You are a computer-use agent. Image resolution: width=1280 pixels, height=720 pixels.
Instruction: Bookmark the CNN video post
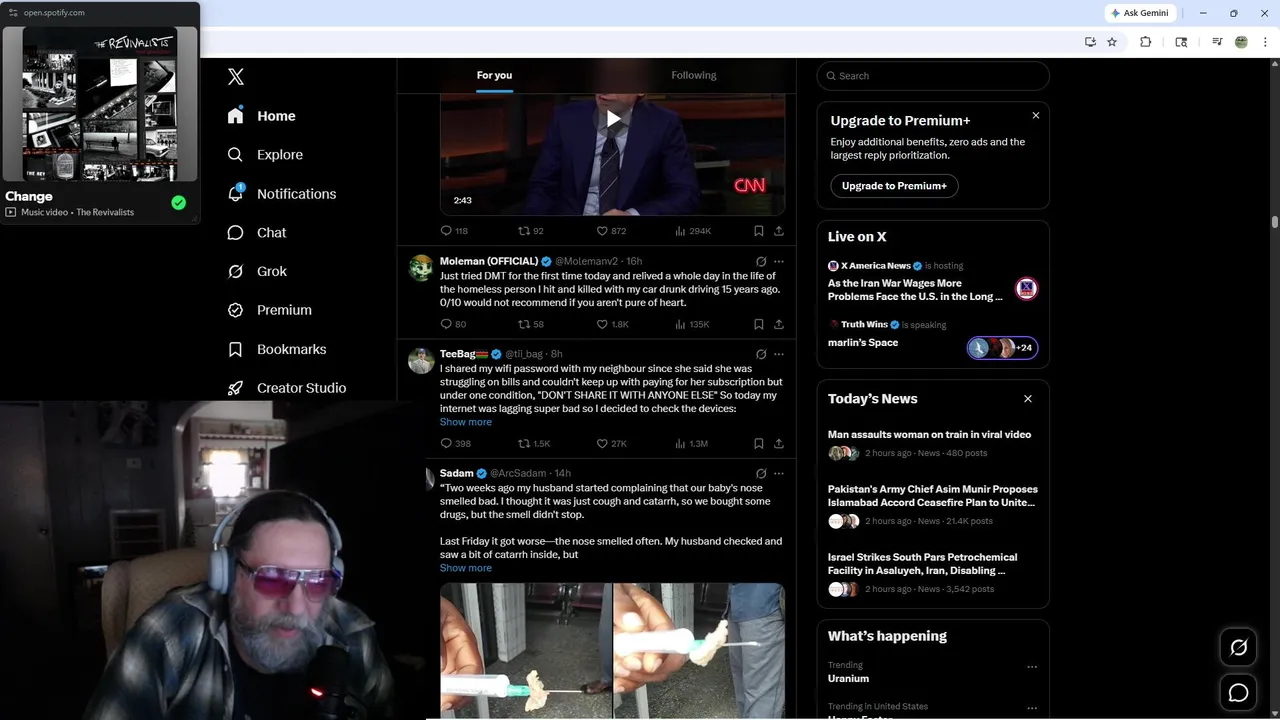click(x=759, y=231)
